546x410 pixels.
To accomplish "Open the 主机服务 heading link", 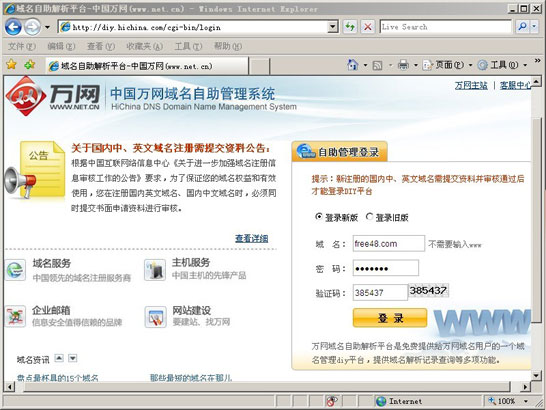I will coord(191,262).
